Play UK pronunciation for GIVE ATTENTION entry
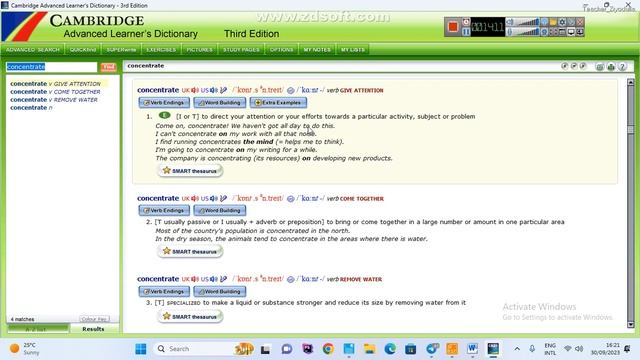 coord(195,90)
